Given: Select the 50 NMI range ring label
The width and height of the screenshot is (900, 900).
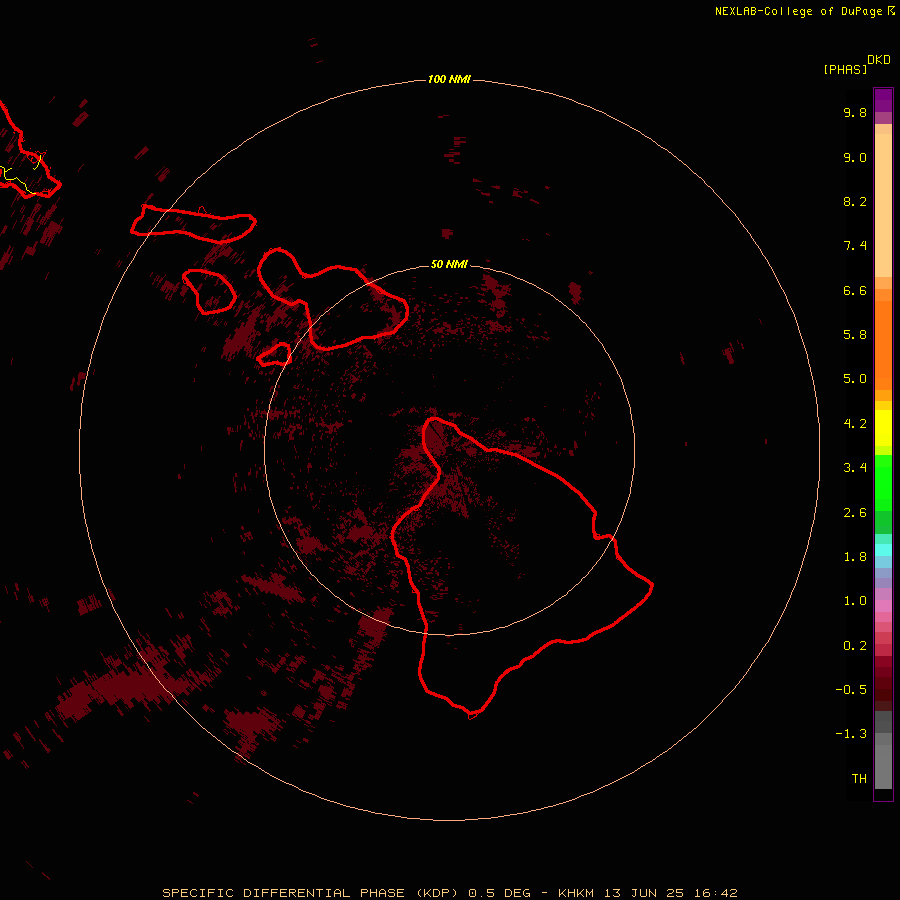Looking at the screenshot, I should click(449, 264).
